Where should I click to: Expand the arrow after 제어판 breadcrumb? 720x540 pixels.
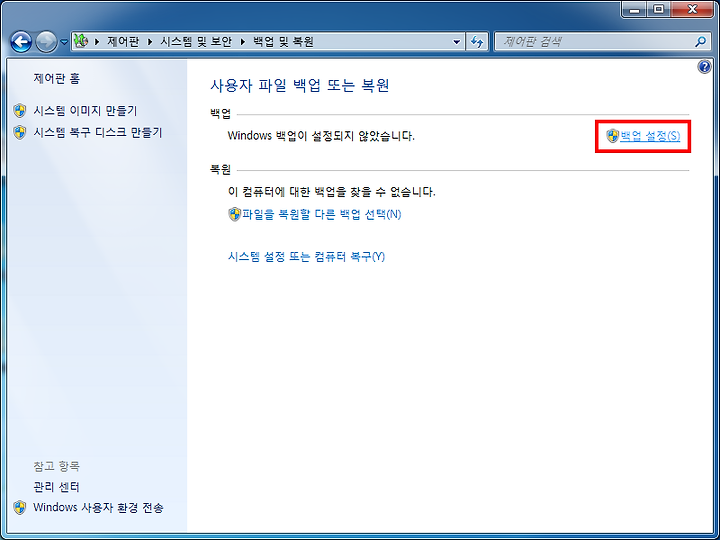(x=150, y=42)
